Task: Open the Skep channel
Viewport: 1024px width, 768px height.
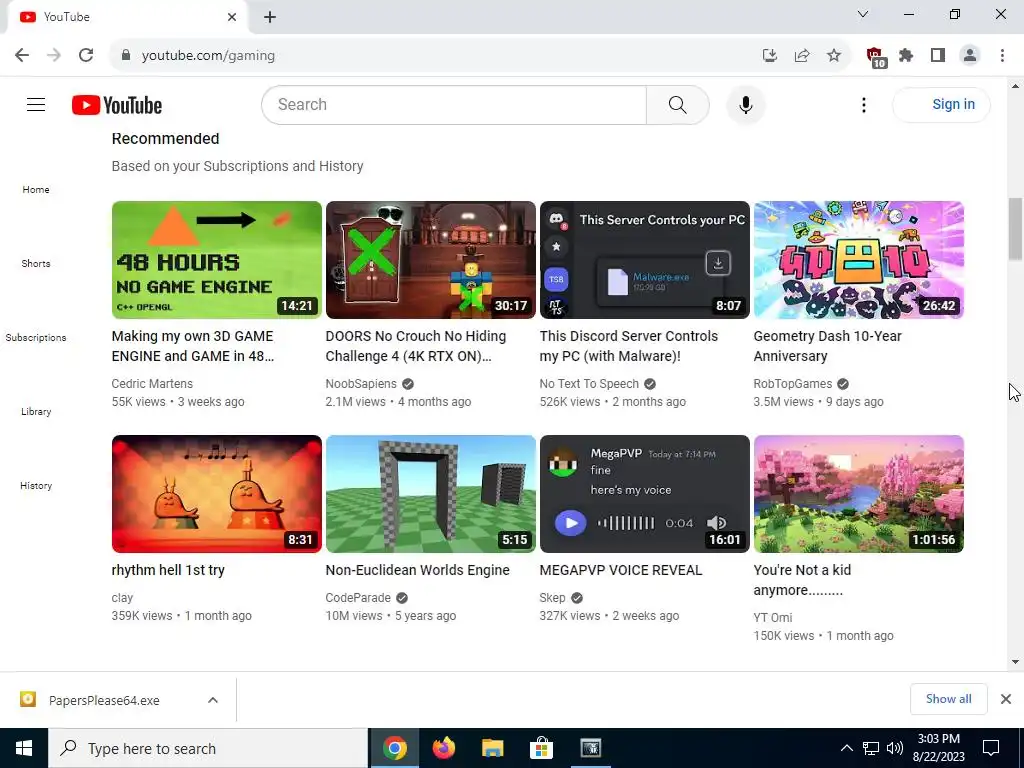Action: [552, 598]
